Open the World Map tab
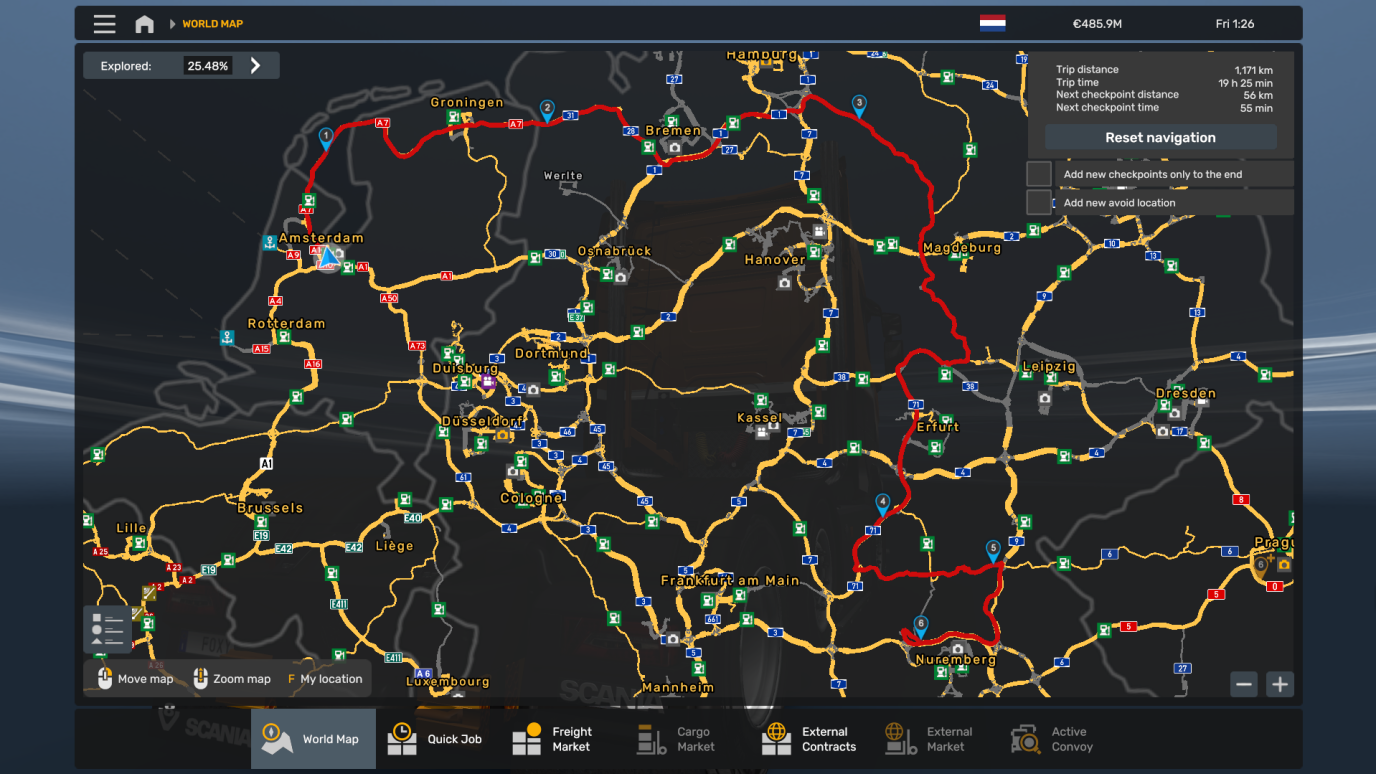This screenshot has width=1376, height=774. tap(313, 739)
